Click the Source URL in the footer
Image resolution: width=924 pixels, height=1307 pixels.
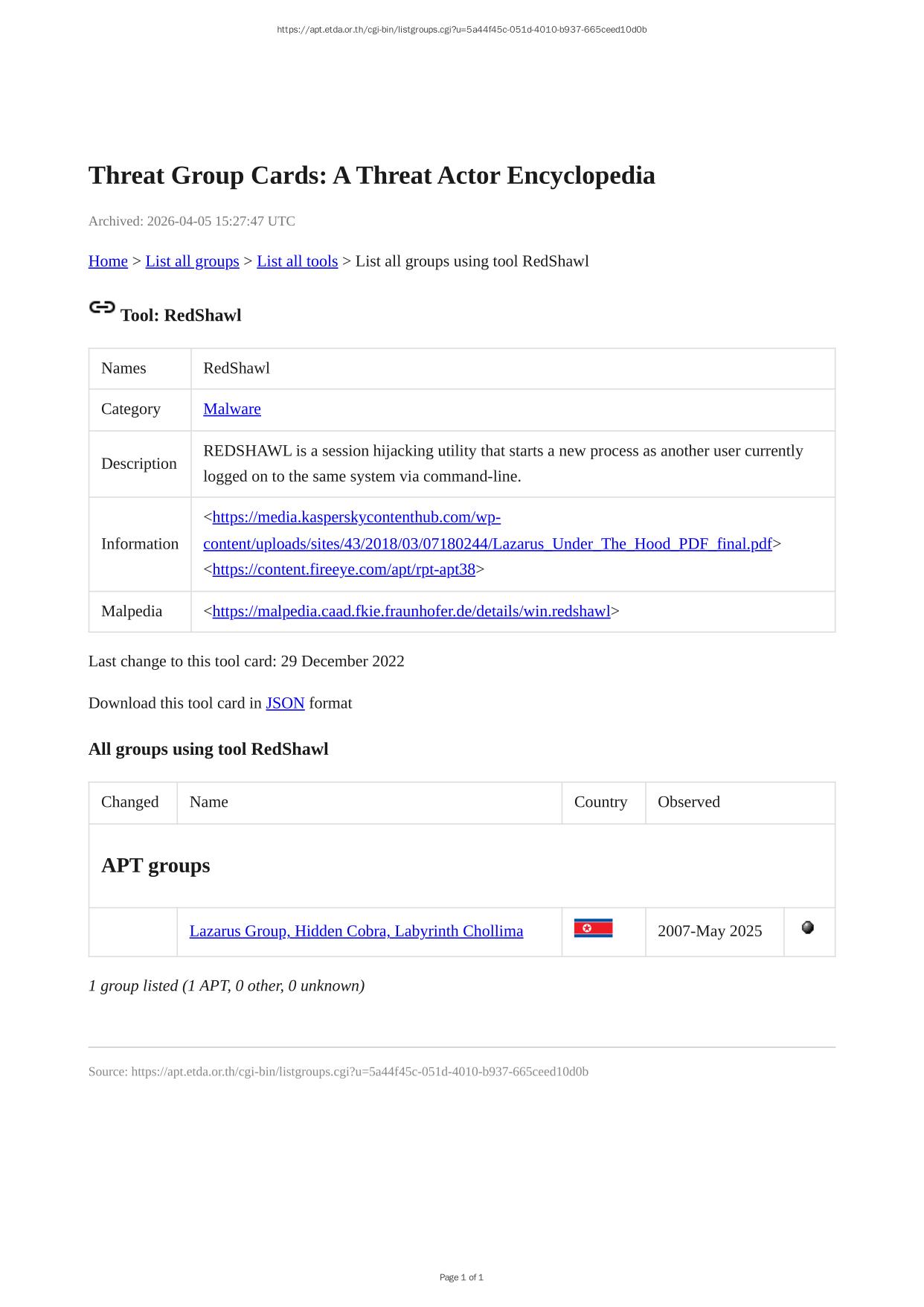(x=359, y=1072)
